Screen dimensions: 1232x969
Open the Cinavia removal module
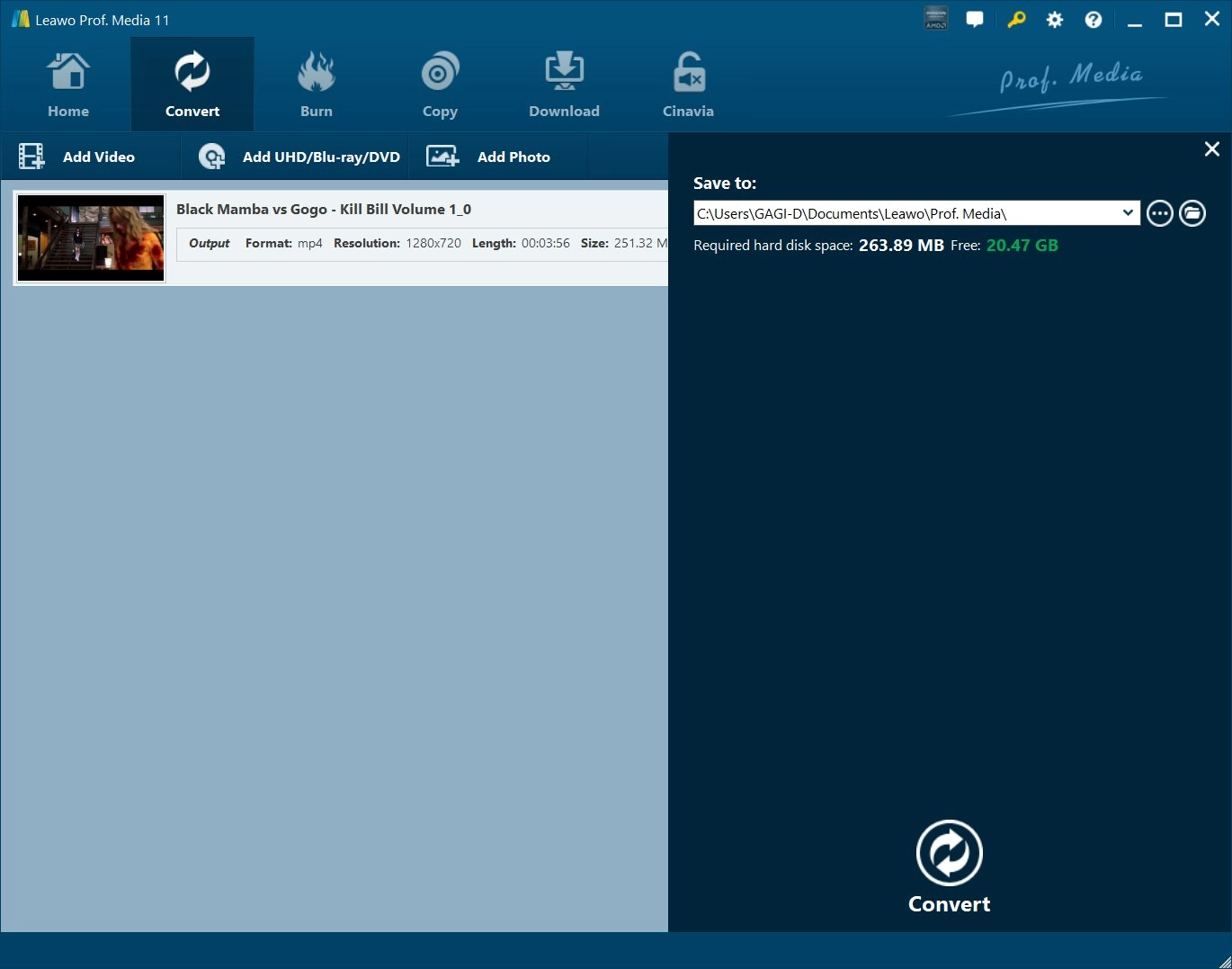click(x=688, y=85)
